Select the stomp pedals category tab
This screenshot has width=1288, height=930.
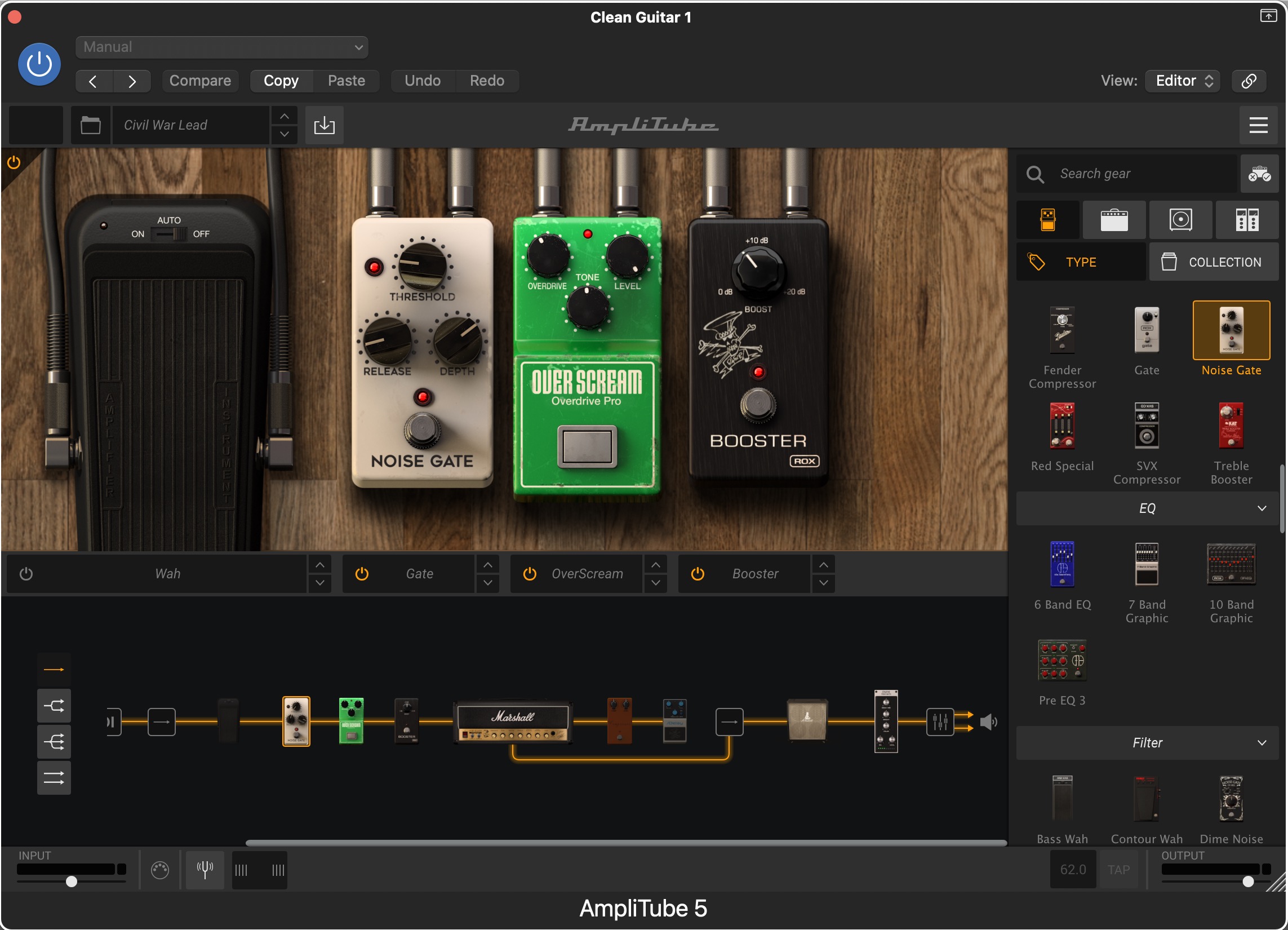coord(1048,220)
